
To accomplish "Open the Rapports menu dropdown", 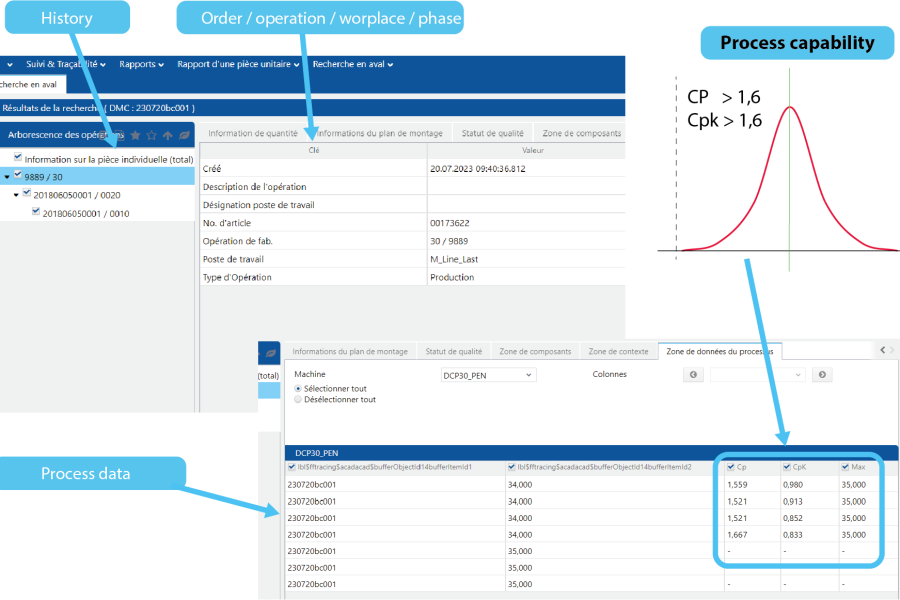I will (141, 65).
